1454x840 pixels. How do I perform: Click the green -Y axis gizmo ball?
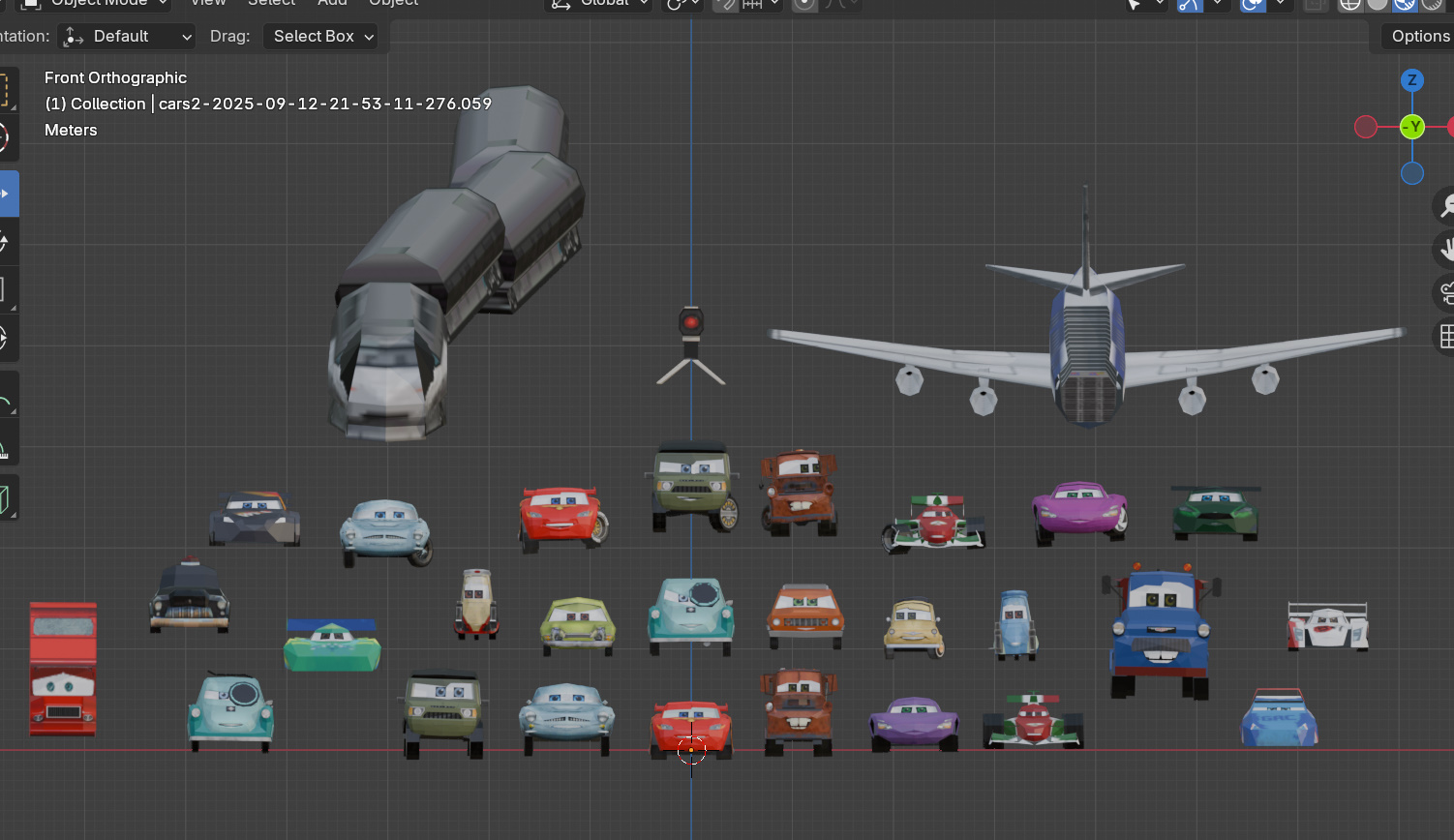tap(1412, 127)
